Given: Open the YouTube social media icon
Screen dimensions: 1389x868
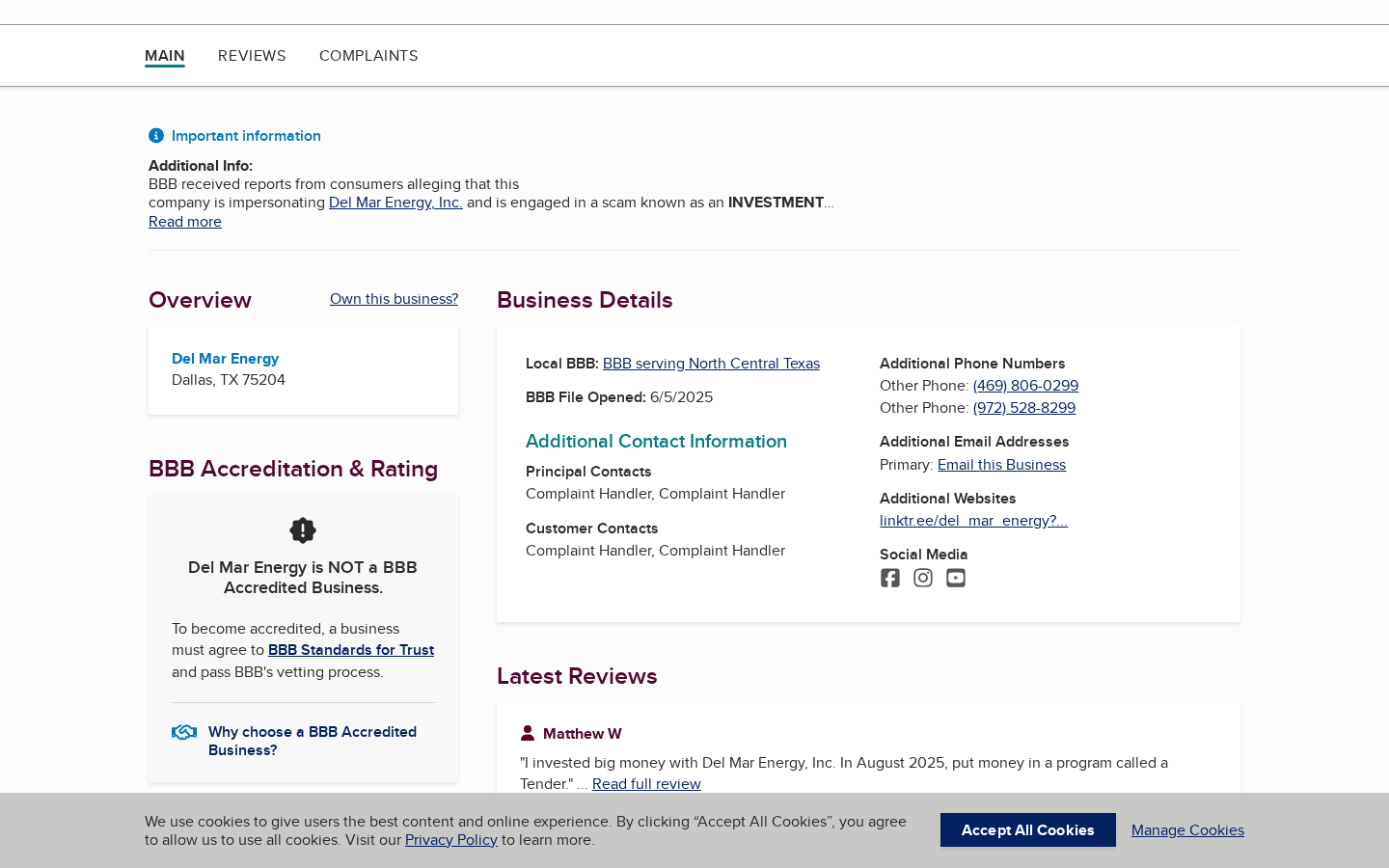Looking at the screenshot, I should click(x=956, y=578).
